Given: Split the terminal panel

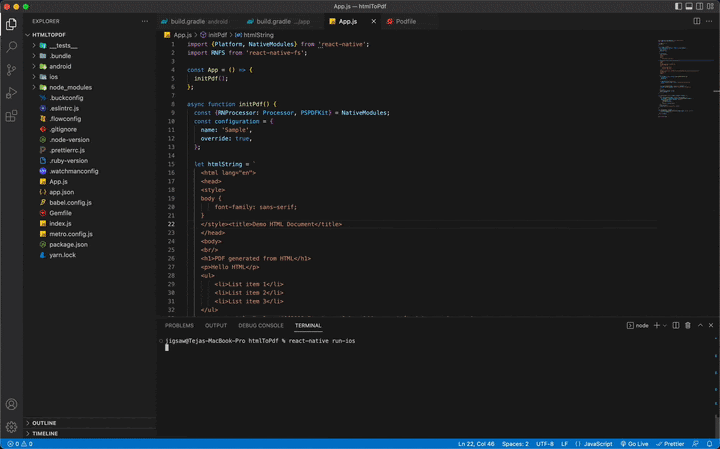Looking at the screenshot, I should point(676,325).
